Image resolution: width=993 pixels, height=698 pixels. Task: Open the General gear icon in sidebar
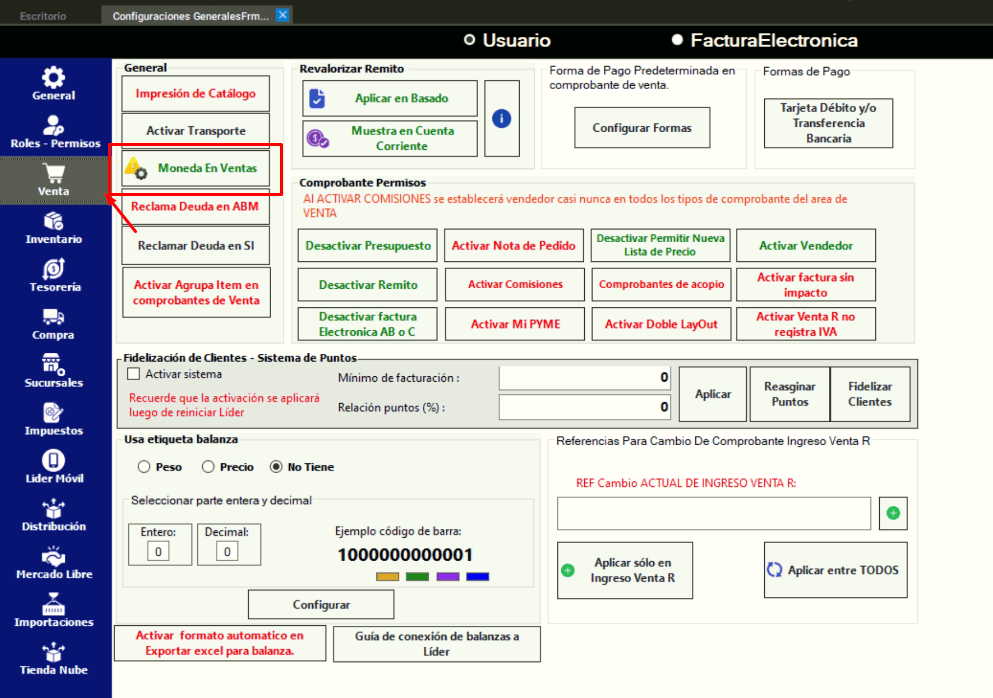pyautogui.click(x=53, y=83)
